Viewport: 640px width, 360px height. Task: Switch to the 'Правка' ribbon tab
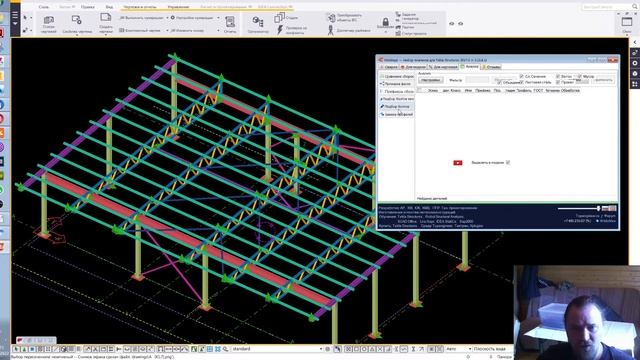[x=87, y=7]
